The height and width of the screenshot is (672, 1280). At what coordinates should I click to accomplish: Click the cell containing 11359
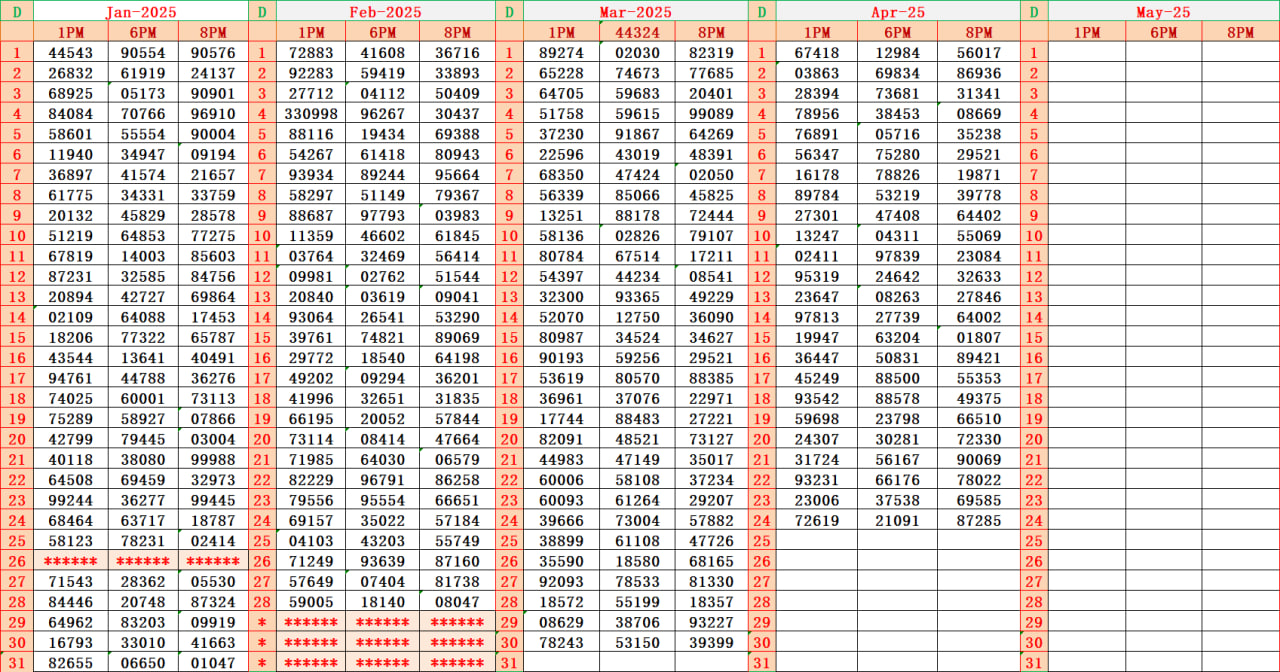tap(311, 236)
